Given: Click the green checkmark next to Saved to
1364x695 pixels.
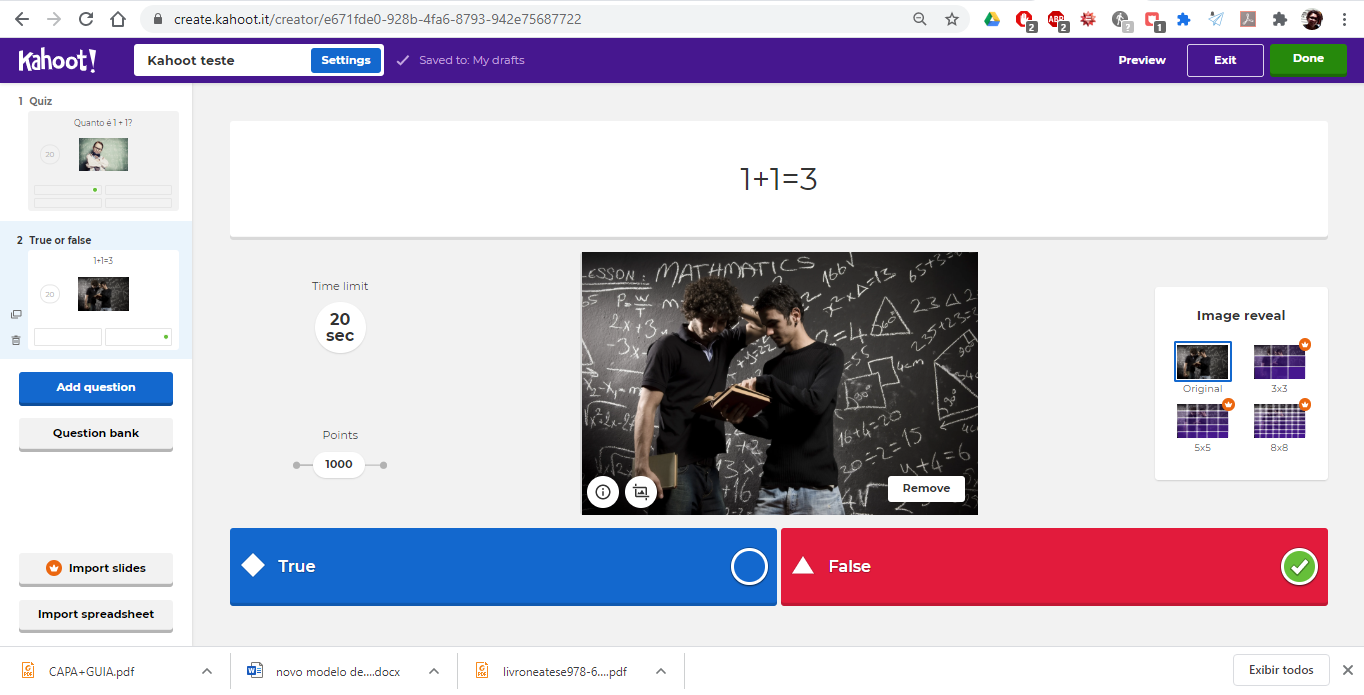Looking at the screenshot, I should 402,60.
